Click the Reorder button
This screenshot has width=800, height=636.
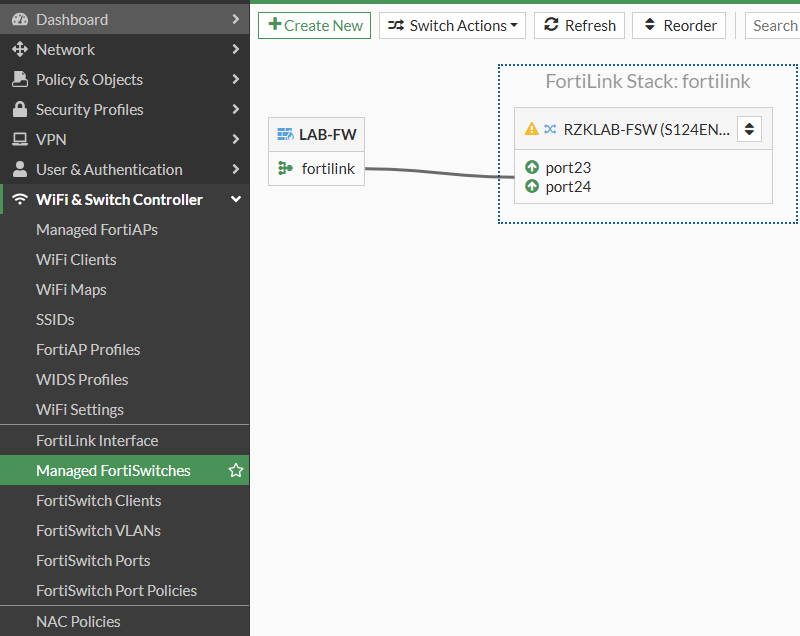click(679, 26)
